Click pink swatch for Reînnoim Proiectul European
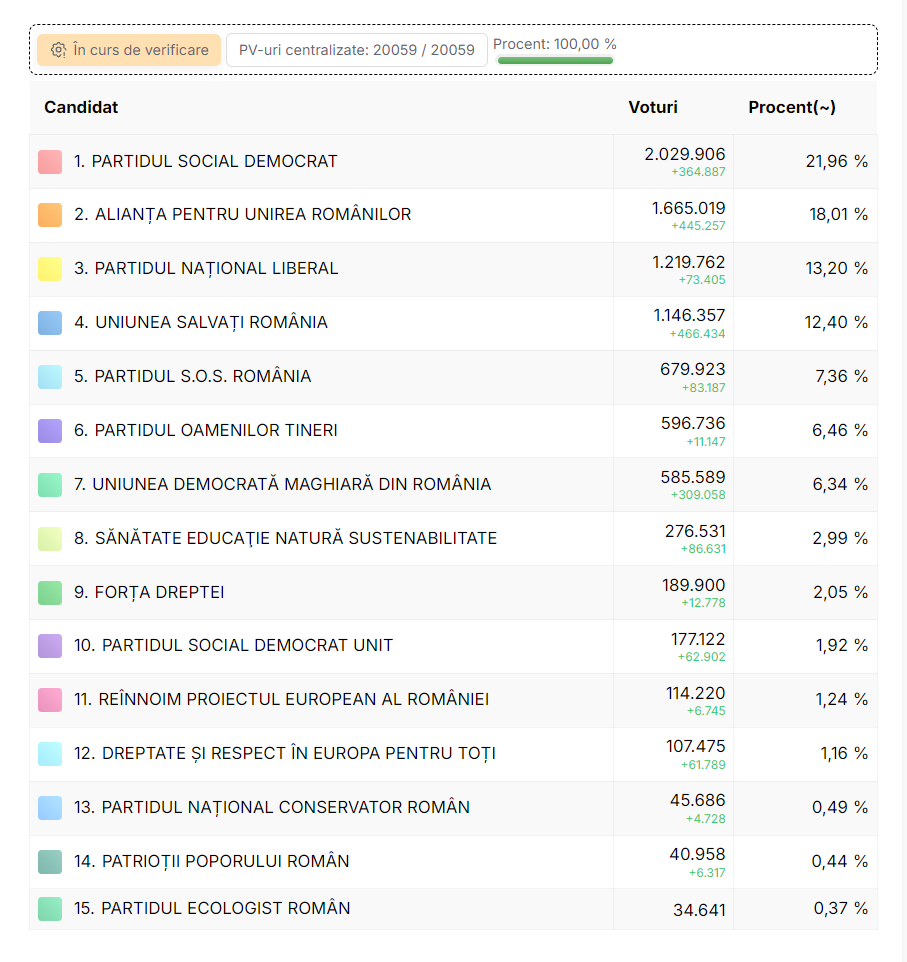 [50, 700]
